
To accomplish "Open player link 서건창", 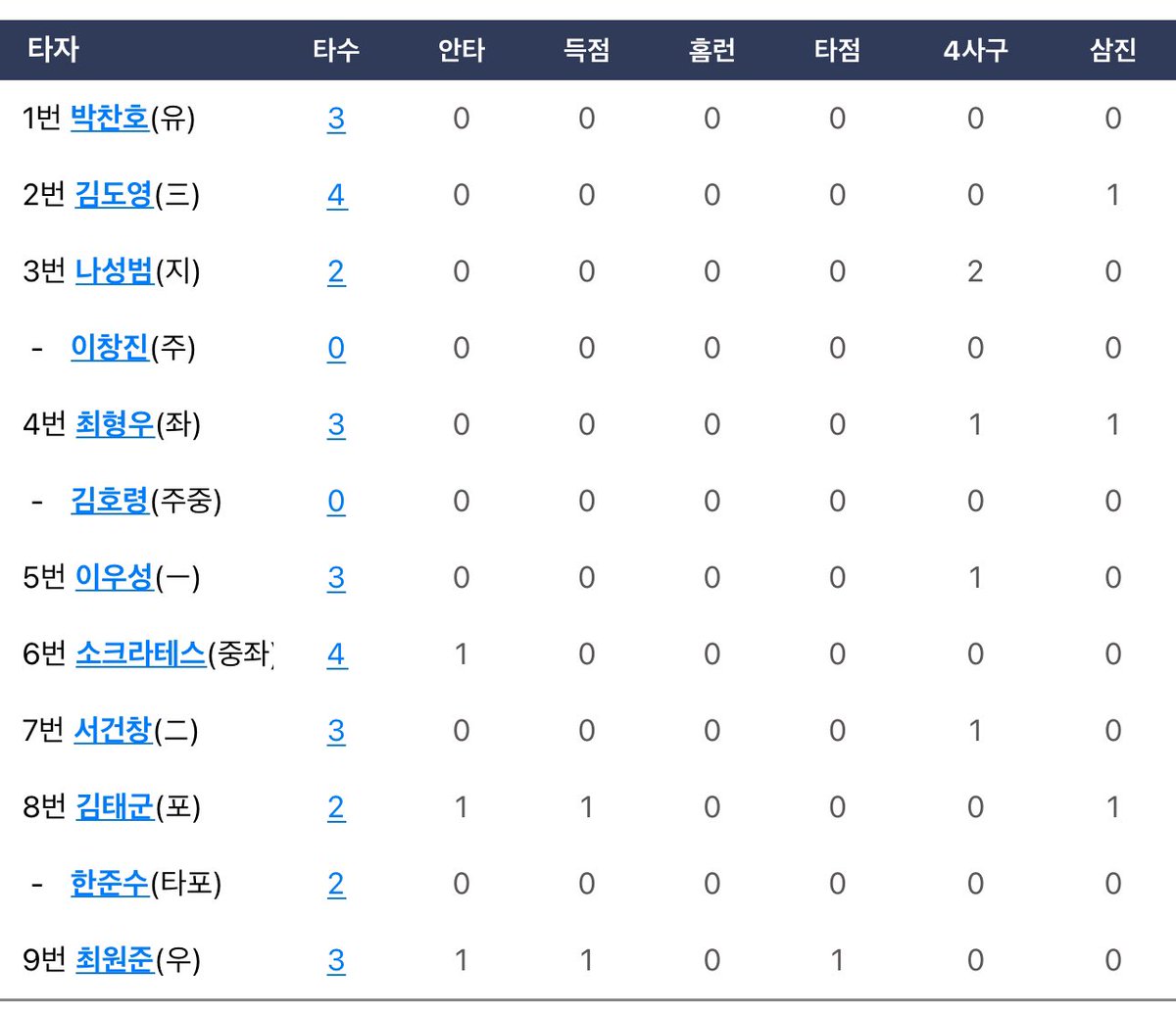I will pos(114,731).
